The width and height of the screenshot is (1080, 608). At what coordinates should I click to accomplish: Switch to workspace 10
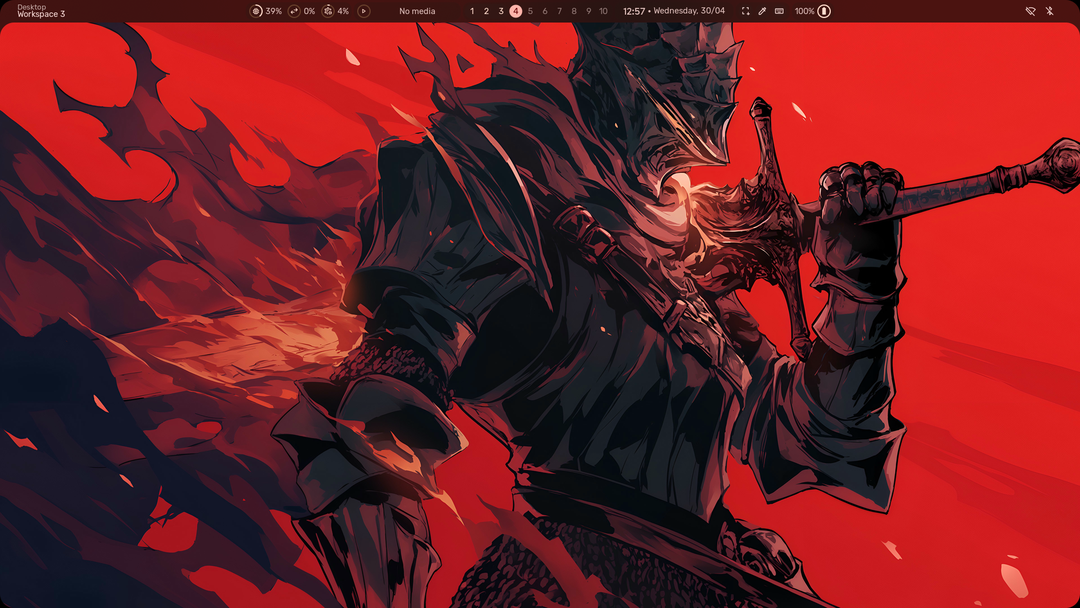[x=603, y=11]
